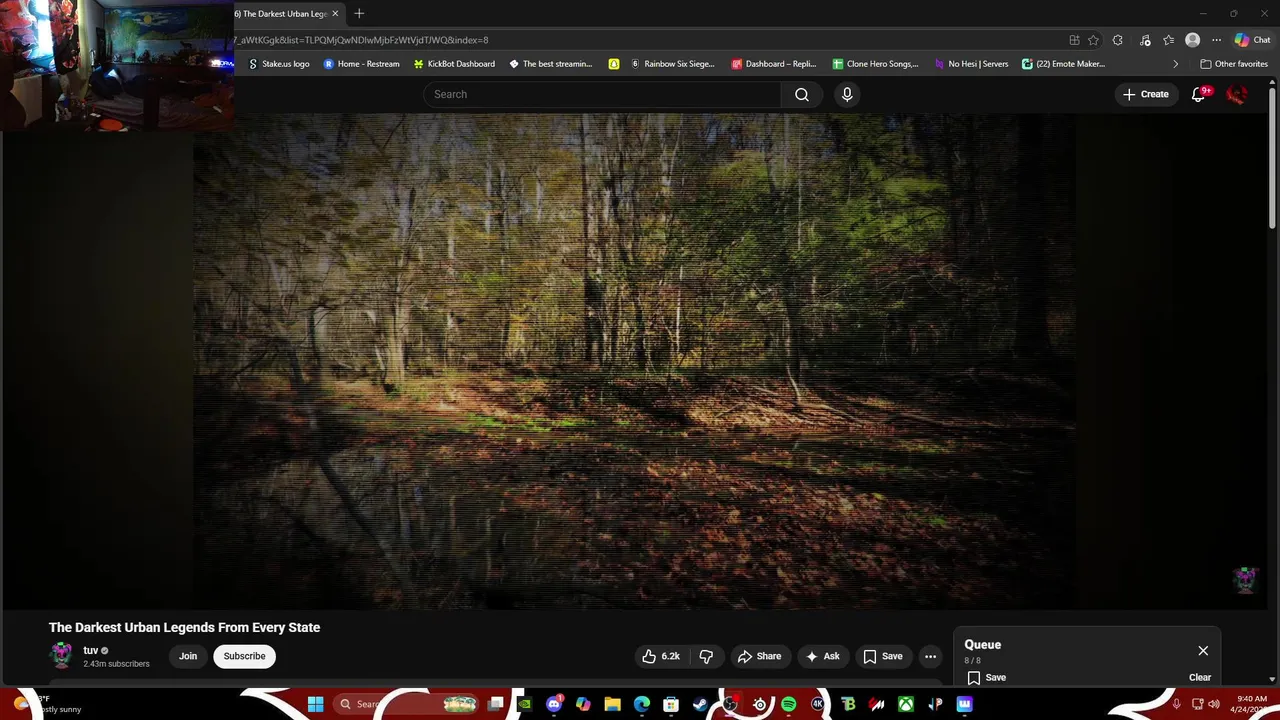1280x720 pixels.
Task: Open Edge media control music icon
Action: pyautogui.click(x=1143, y=40)
